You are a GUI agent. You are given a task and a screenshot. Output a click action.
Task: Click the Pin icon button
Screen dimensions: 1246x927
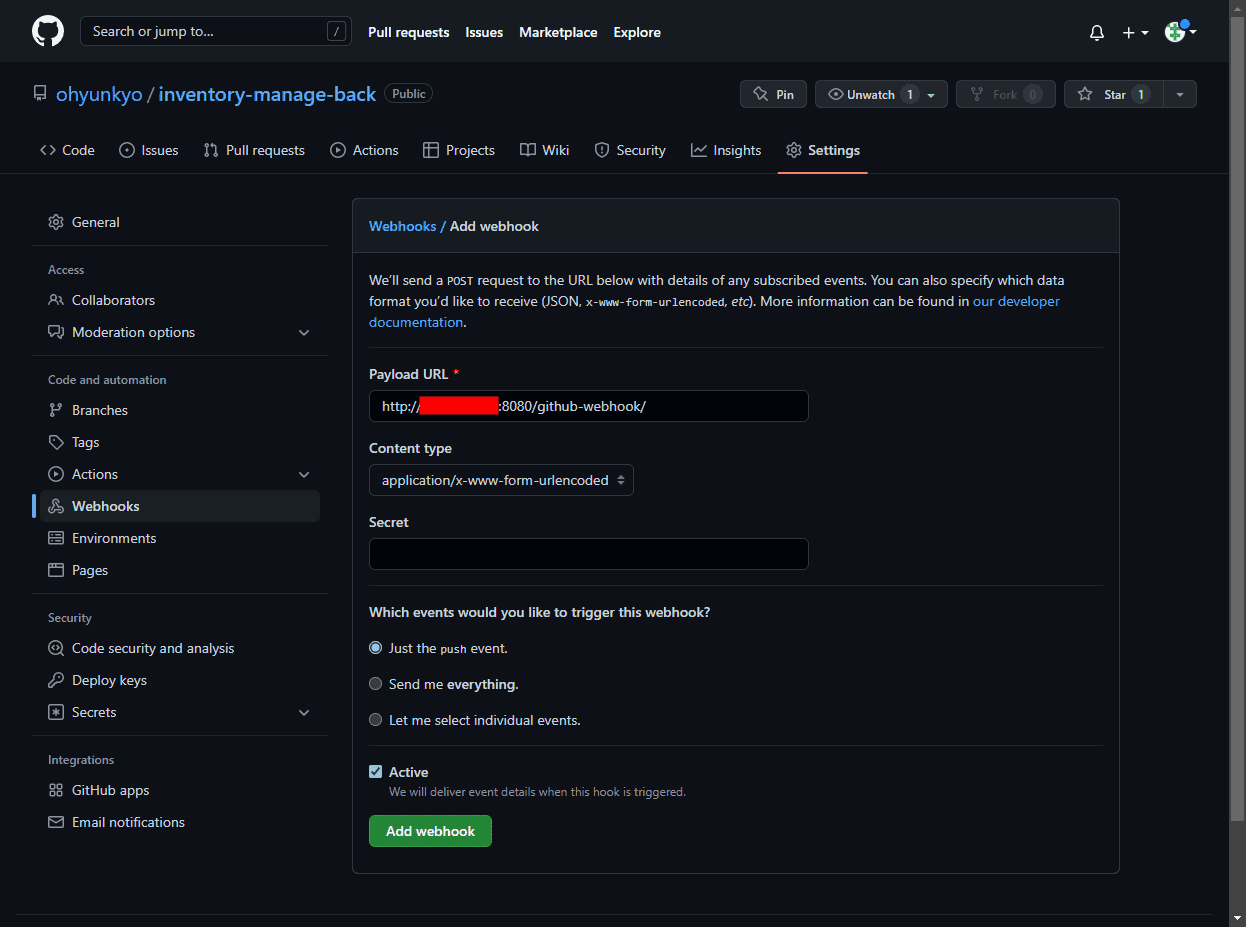click(774, 94)
